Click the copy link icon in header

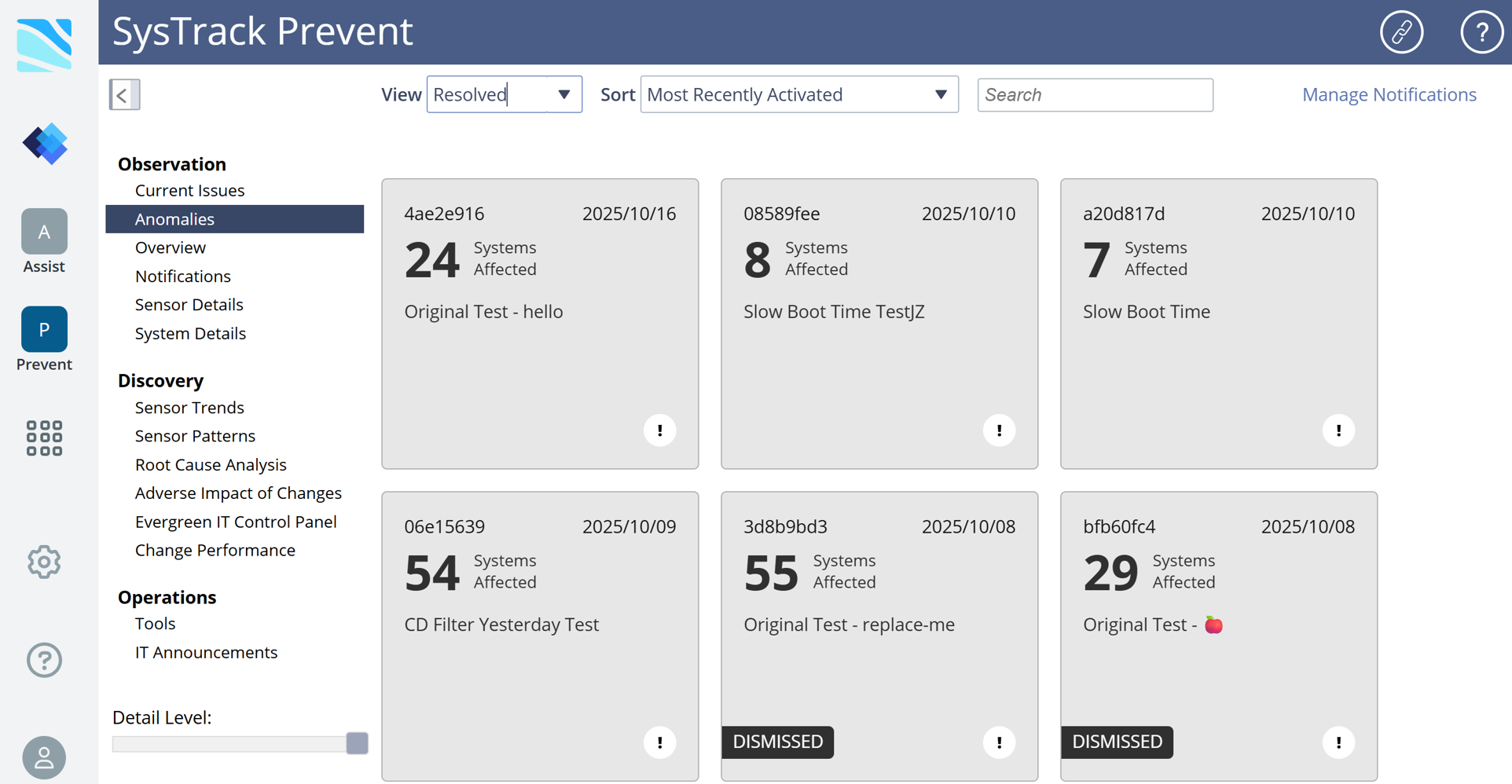[1401, 32]
